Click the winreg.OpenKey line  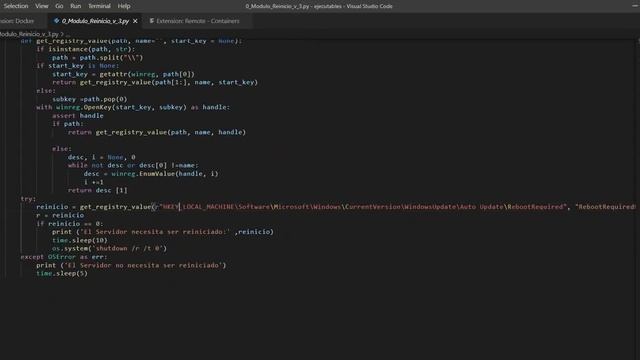point(133,107)
